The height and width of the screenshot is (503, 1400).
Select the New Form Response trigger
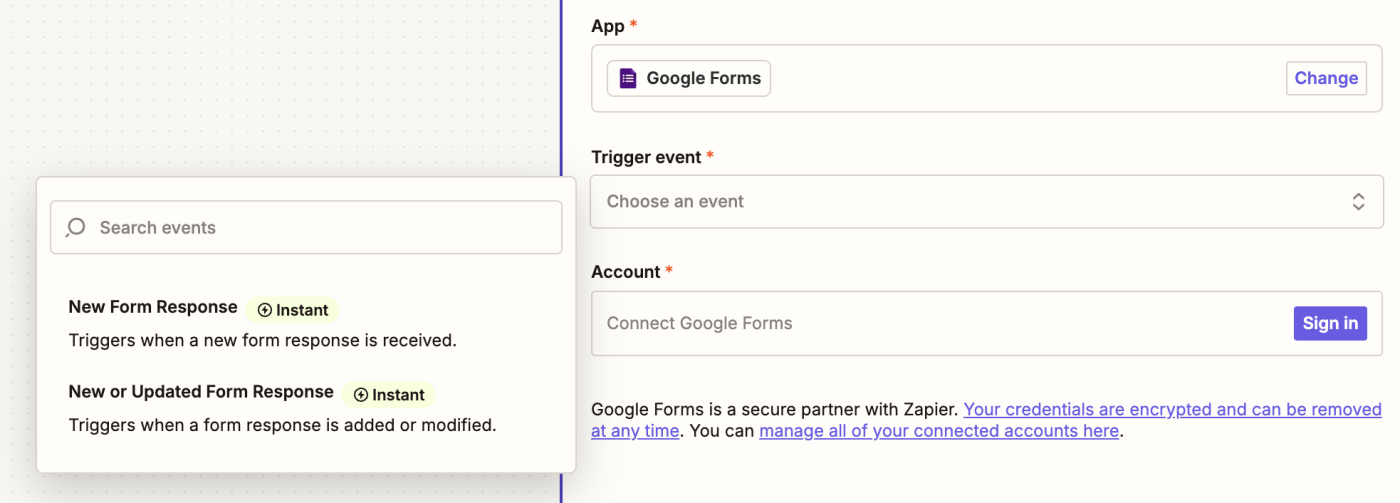click(153, 308)
